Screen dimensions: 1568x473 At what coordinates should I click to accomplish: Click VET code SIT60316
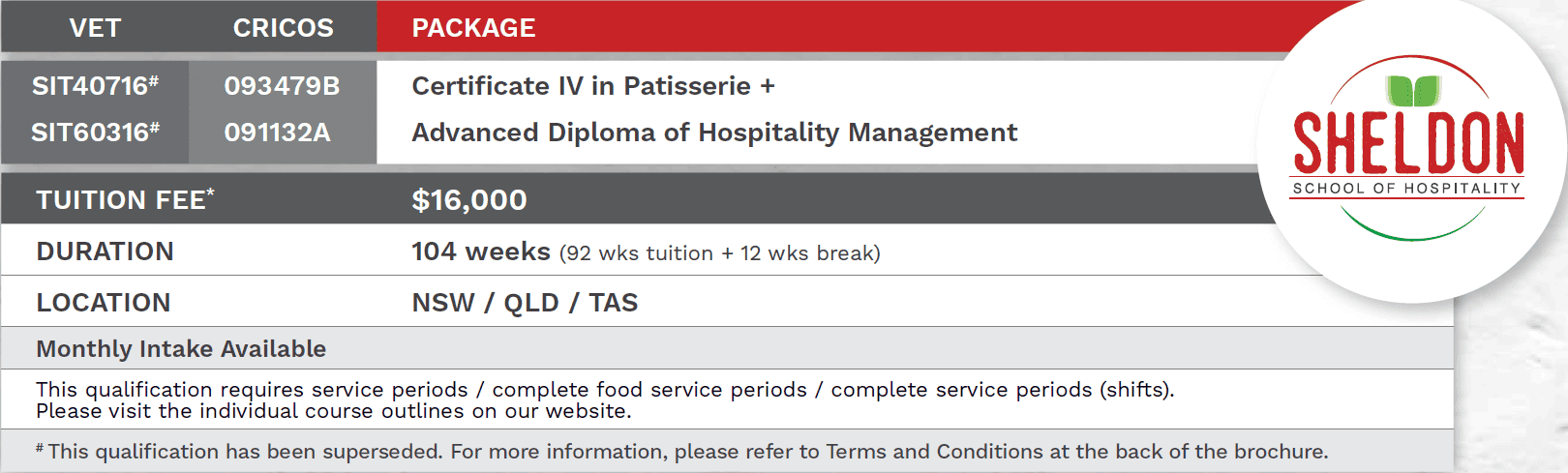95,133
